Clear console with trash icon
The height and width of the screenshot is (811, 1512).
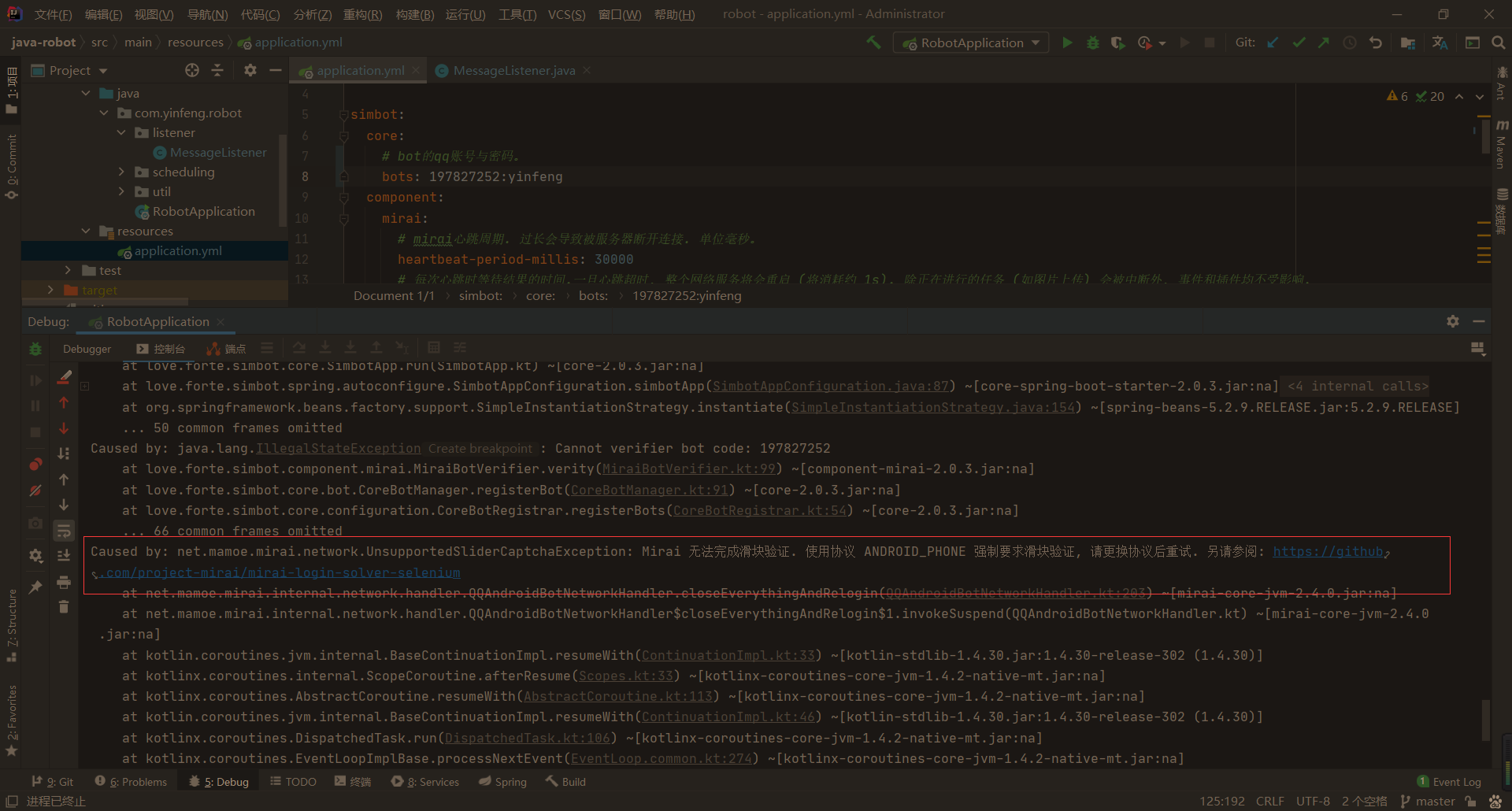coord(64,606)
